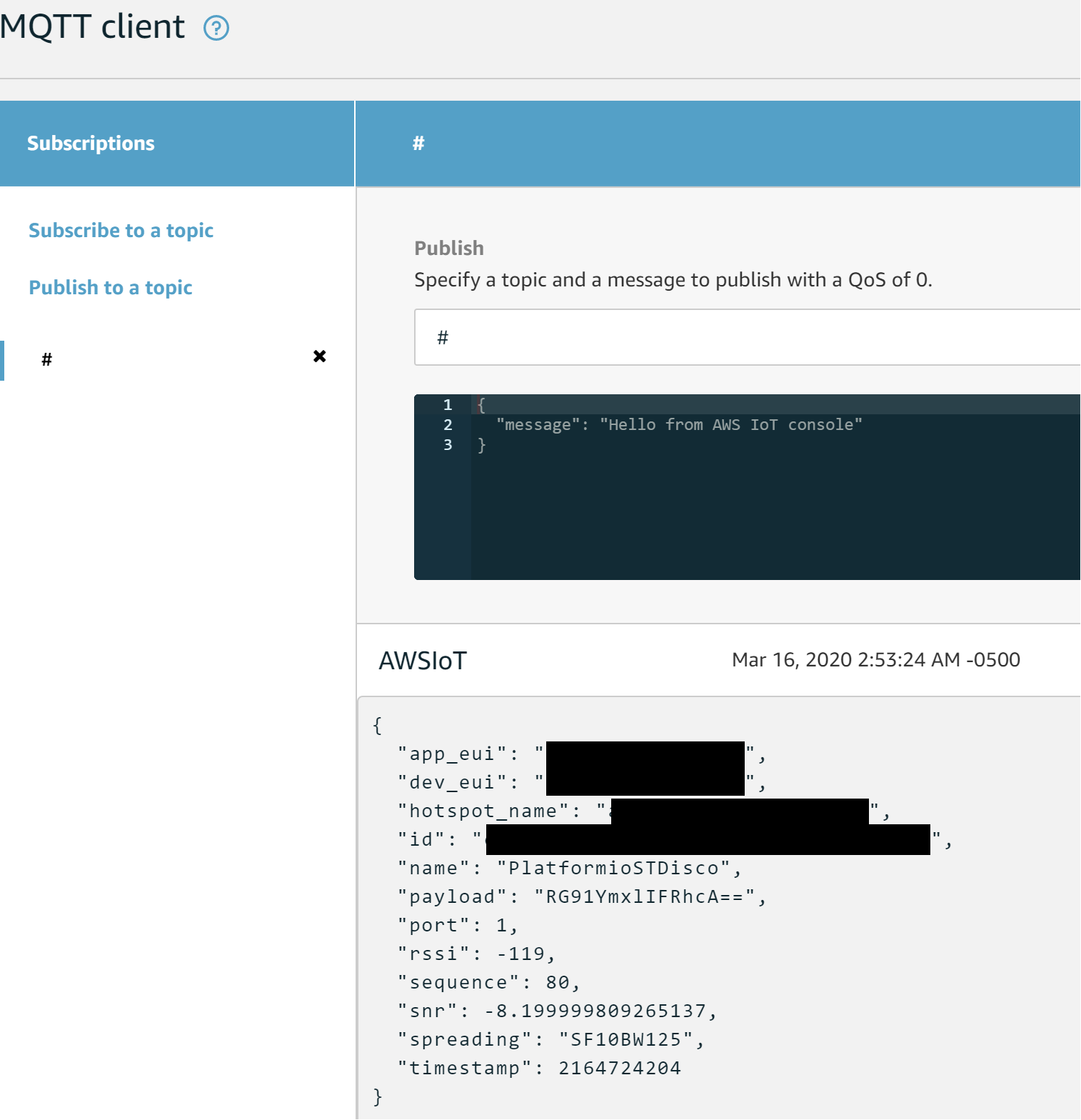Open the Subscribe to a topic link
Image resolution: width=1081 pixels, height=1120 pixels.
(x=121, y=231)
